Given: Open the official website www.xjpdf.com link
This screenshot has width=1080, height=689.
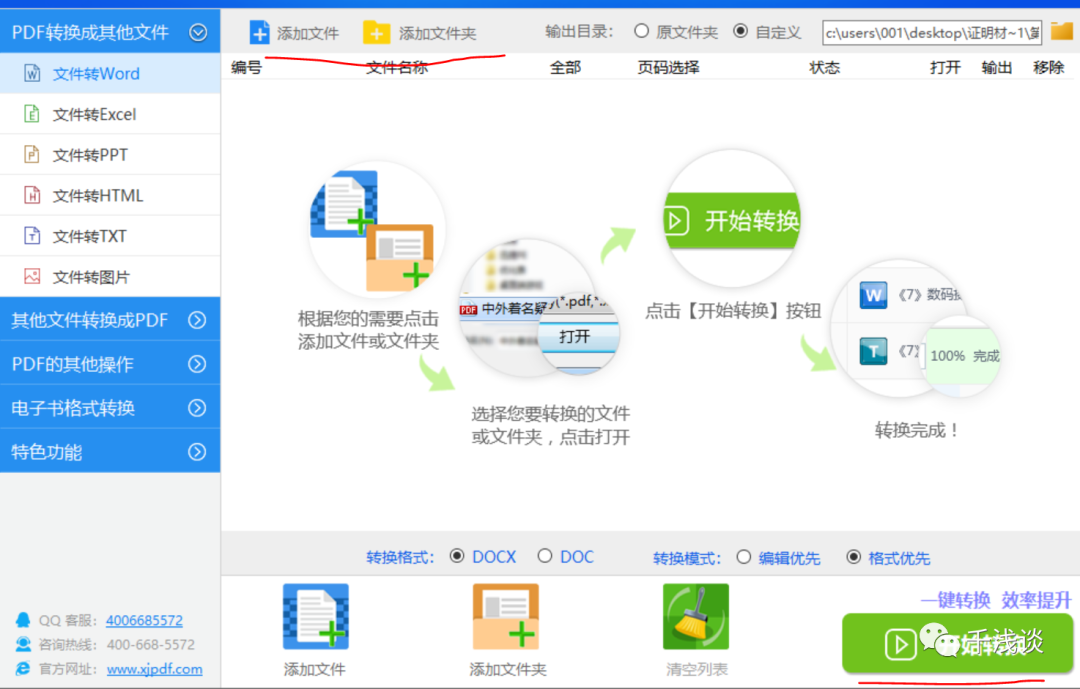Looking at the screenshot, I should coord(154,669).
